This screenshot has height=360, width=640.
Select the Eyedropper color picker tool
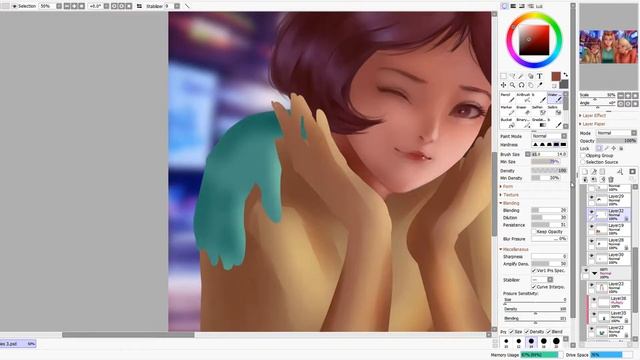tap(540, 85)
